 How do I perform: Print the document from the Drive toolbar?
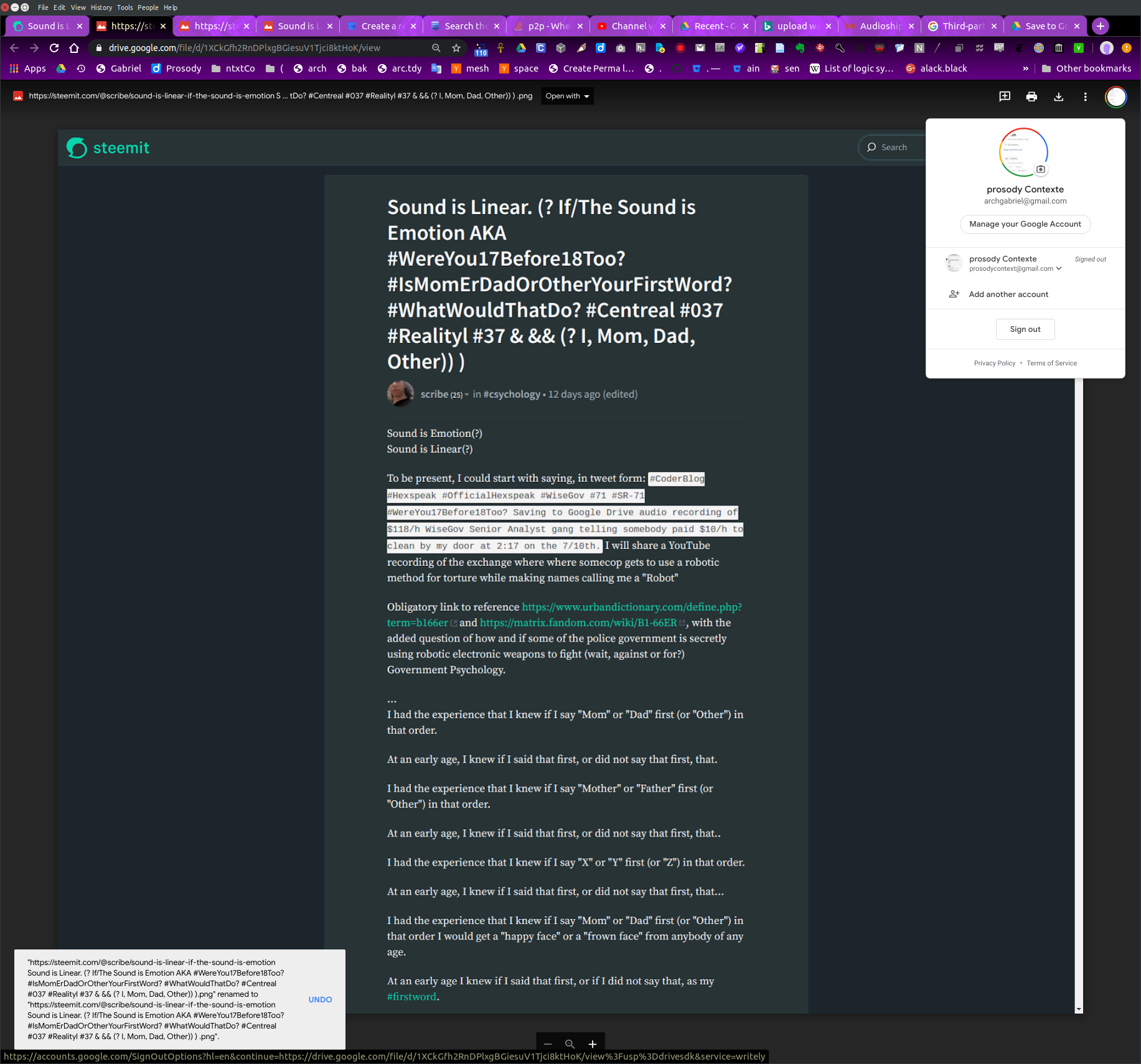coord(1031,97)
